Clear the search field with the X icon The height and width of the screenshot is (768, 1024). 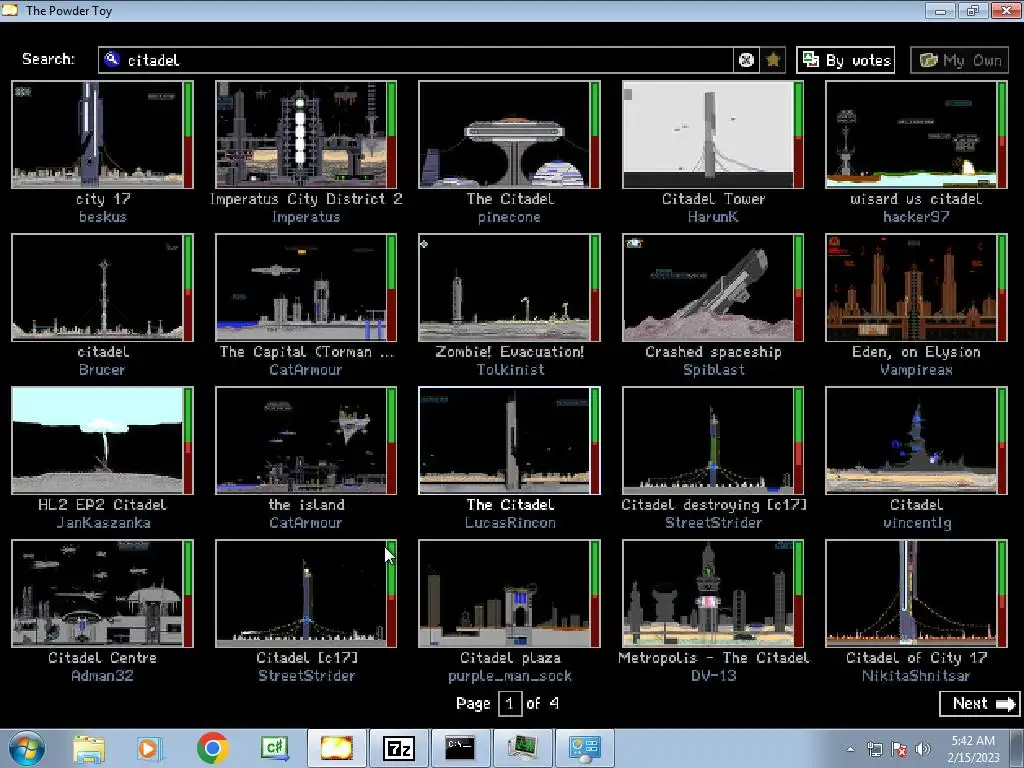pos(746,60)
